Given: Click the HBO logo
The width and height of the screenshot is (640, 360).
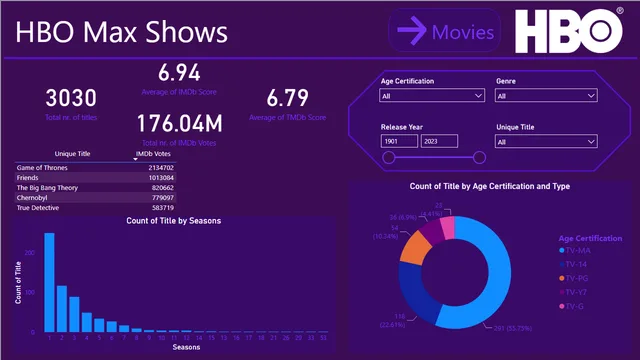Looking at the screenshot, I should coord(569,31).
